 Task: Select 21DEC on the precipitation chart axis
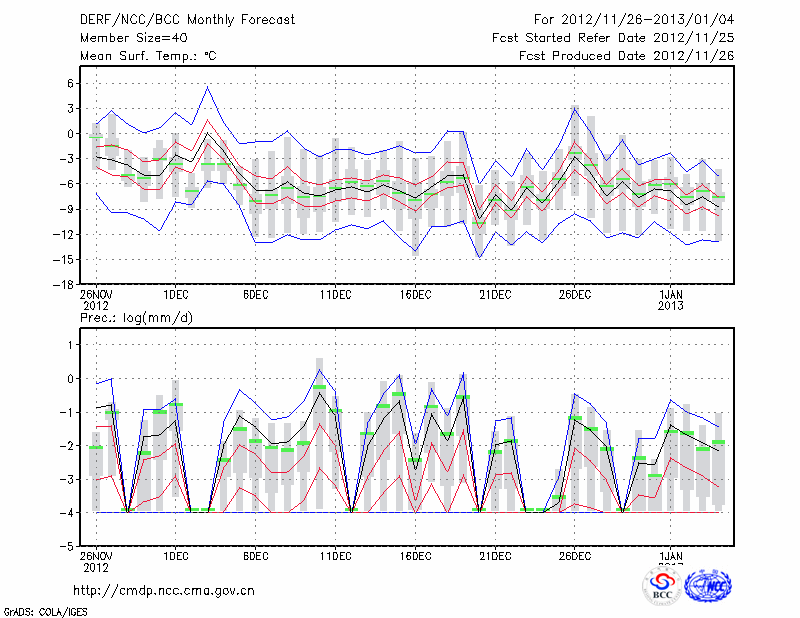pos(495,555)
